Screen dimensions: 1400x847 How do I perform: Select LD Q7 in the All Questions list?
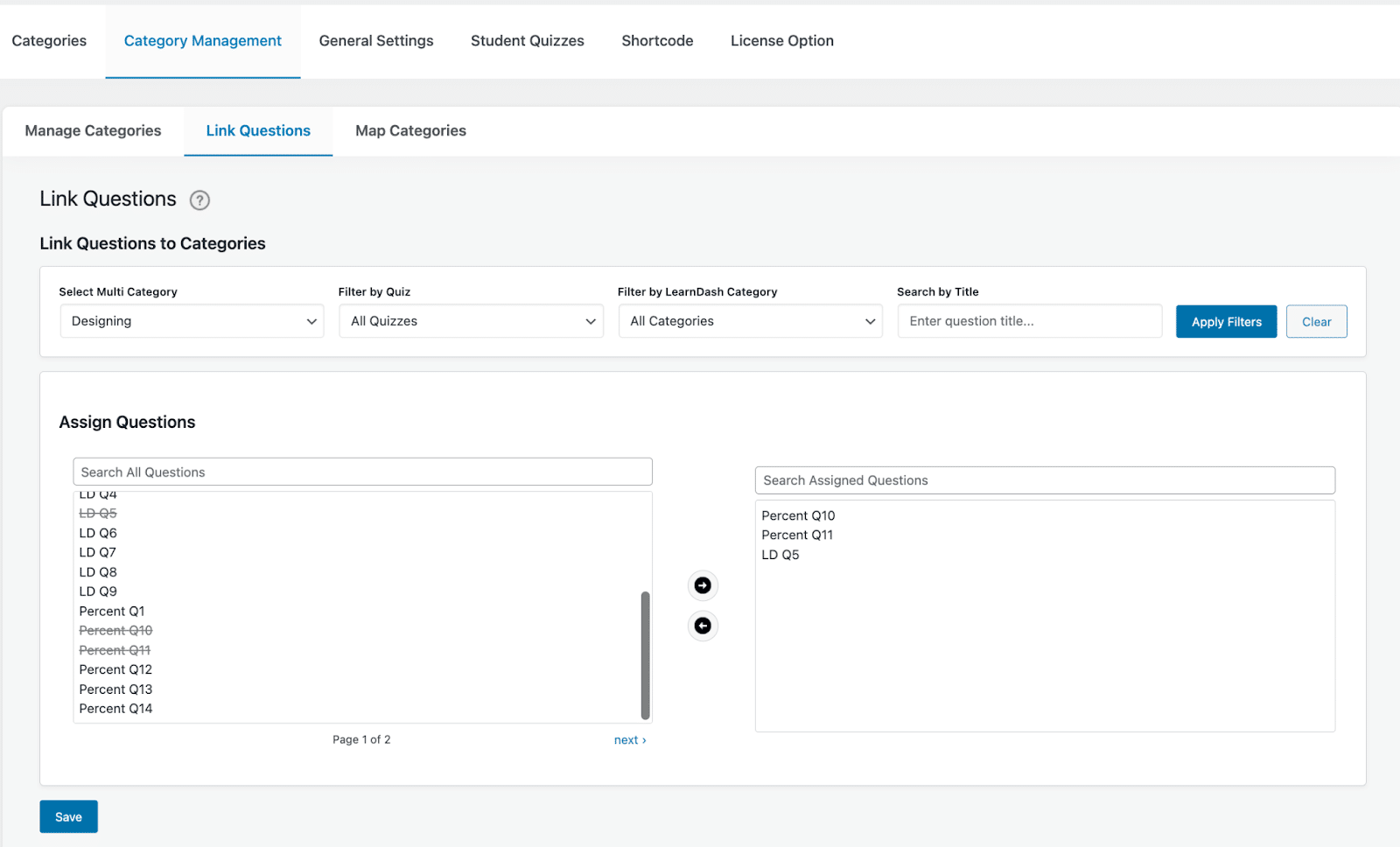pyautogui.click(x=97, y=552)
